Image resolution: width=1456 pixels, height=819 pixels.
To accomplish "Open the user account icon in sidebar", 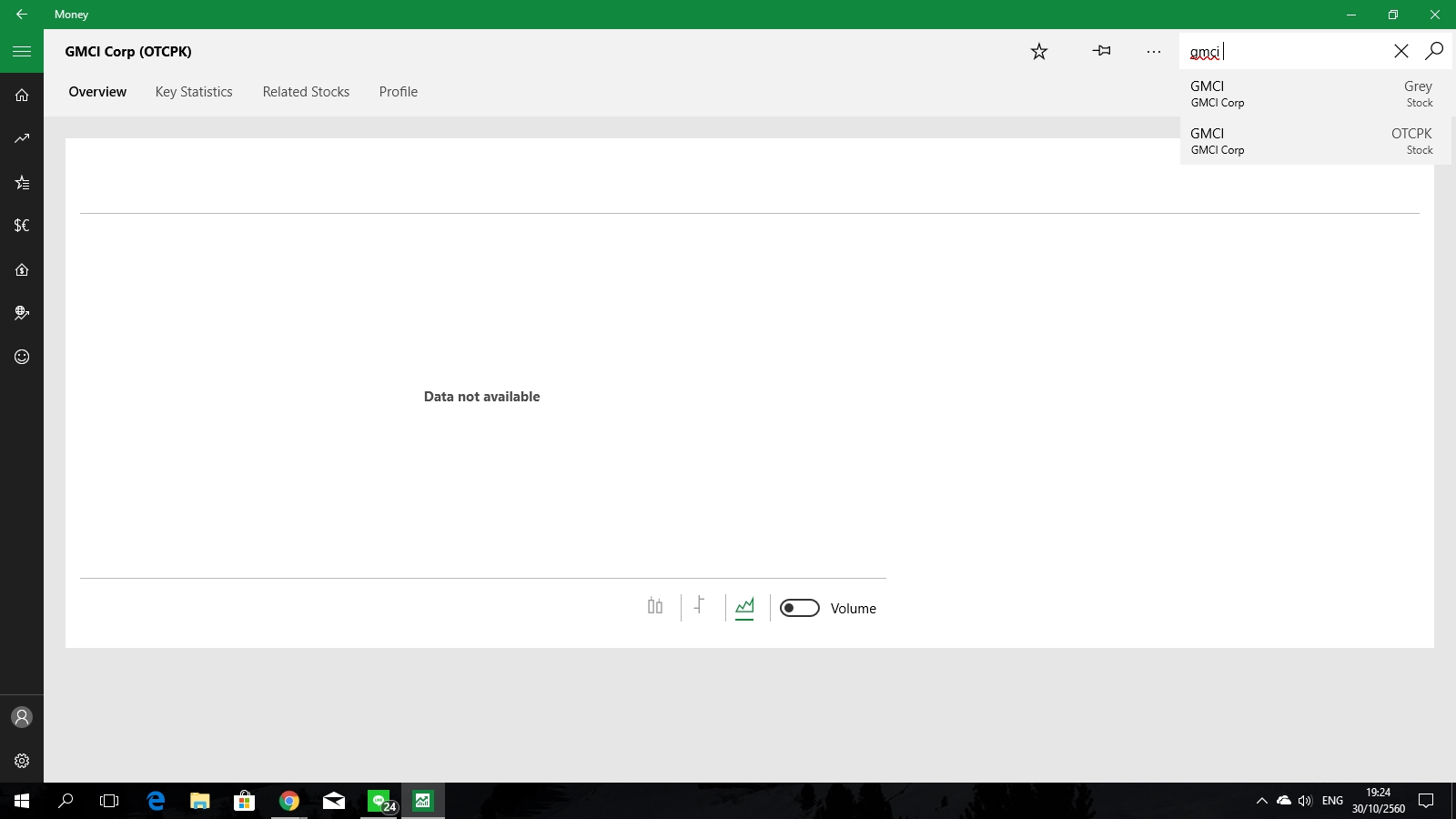I will click(x=22, y=717).
